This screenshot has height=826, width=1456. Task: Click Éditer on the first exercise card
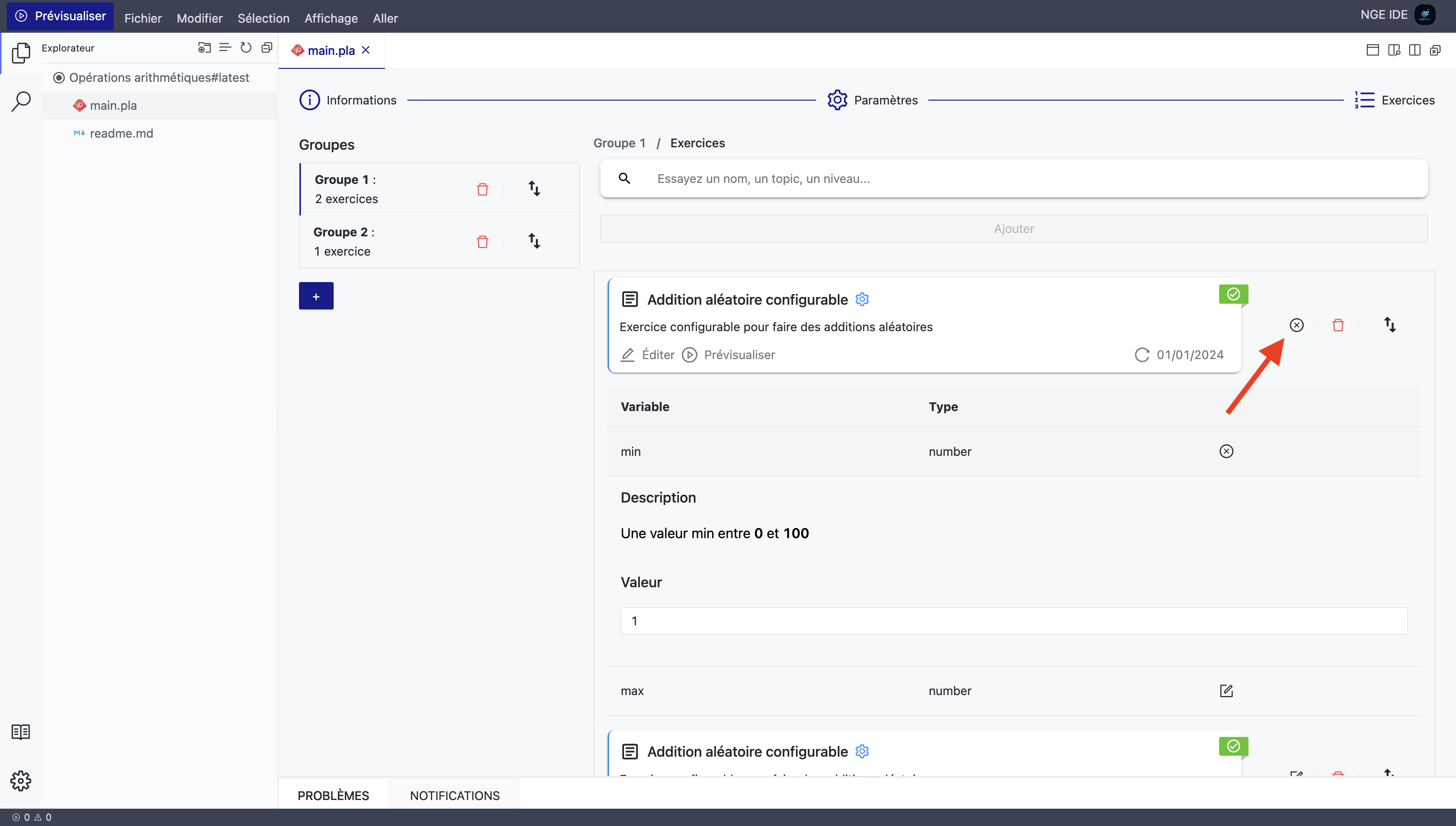648,355
